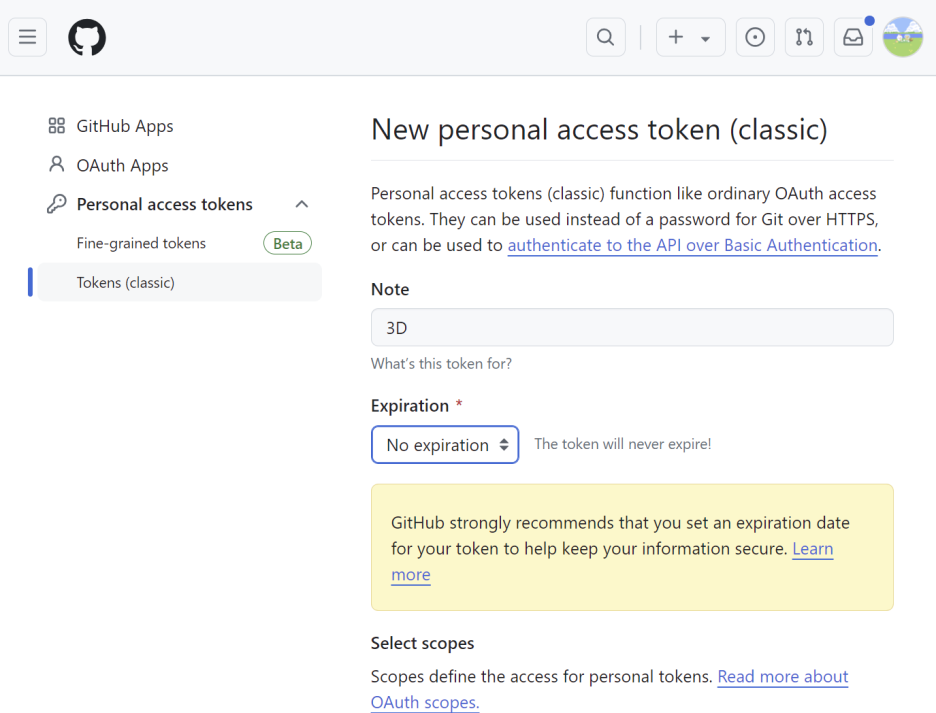Image resolution: width=936 pixels, height=713 pixels.
Task: Select Tokens (classic) sidebar item
Action: click(x=180, y=282)
